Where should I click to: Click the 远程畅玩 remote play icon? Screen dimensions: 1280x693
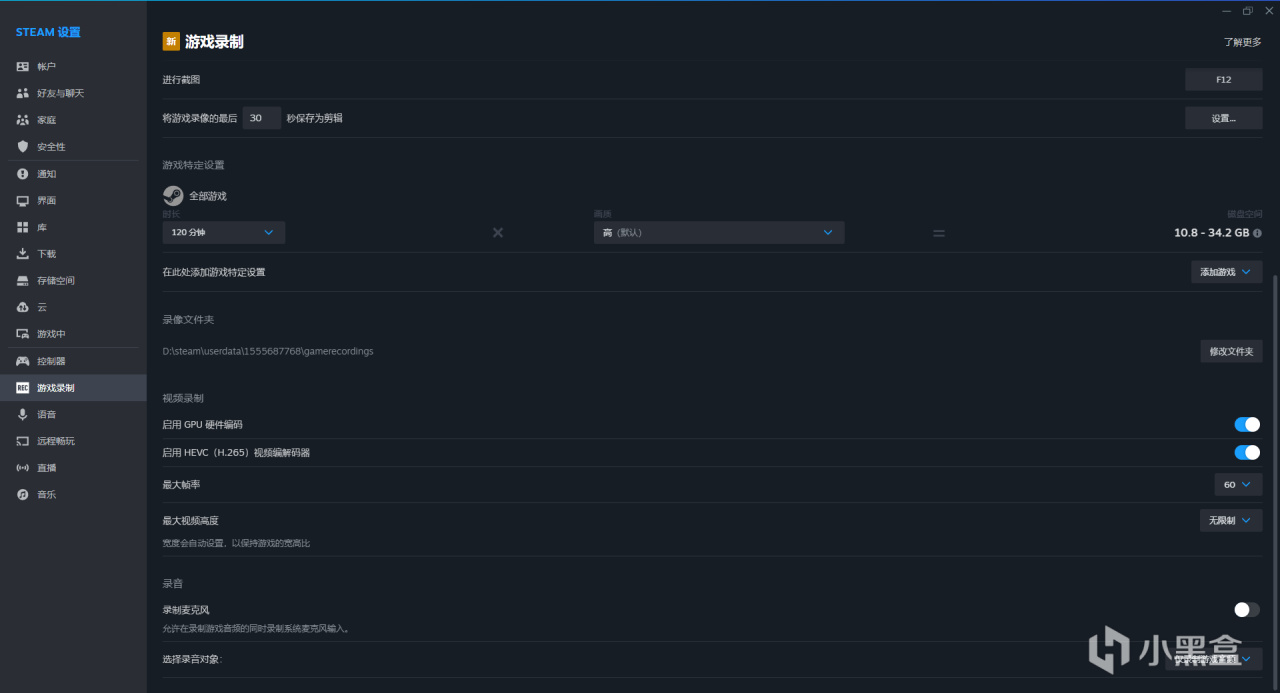click(x=23, y=441)
